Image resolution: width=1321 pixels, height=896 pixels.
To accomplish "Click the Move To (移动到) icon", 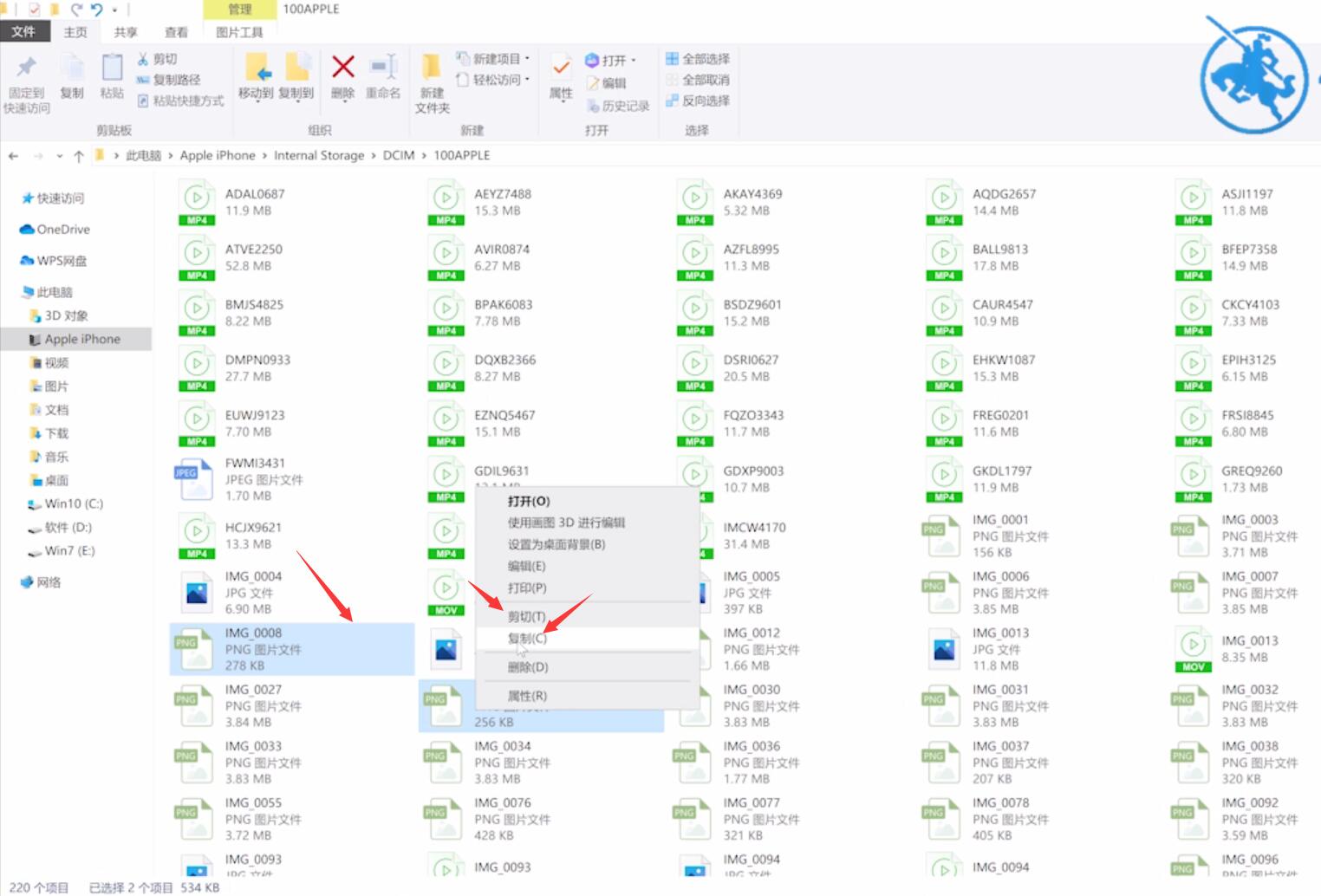I will (x=257, y=68).
